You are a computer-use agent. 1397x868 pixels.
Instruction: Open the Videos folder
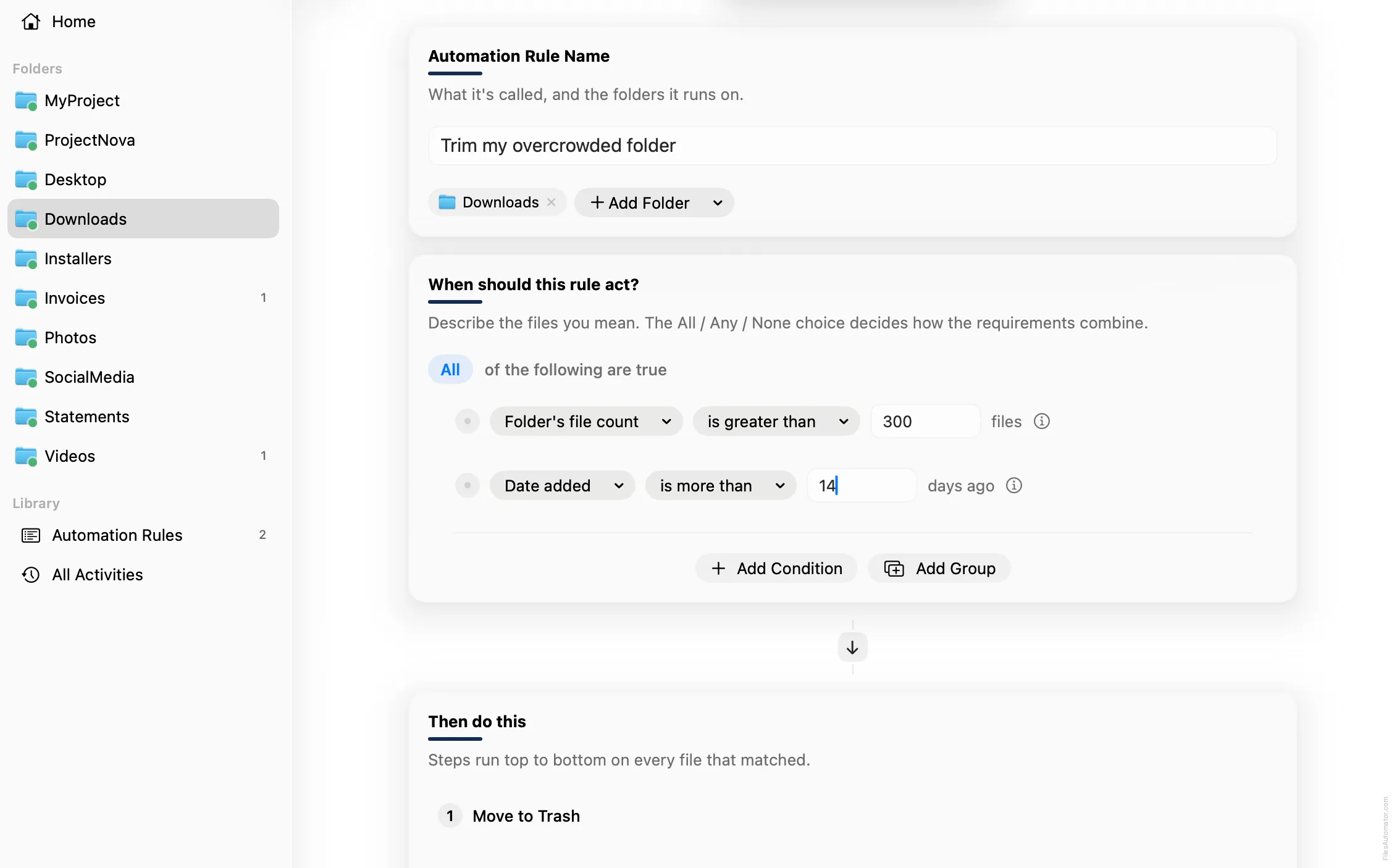143,456
